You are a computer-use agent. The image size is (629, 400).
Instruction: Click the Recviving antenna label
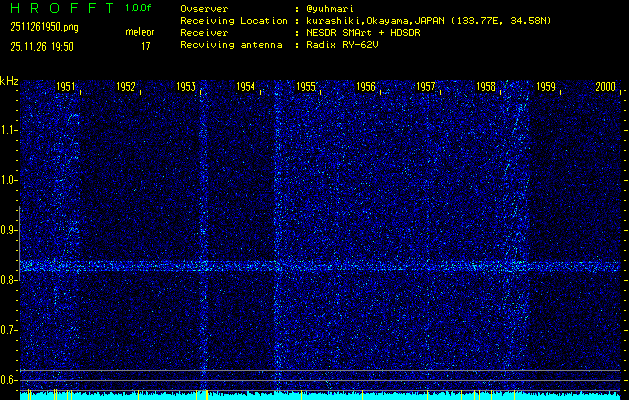coord(231,45)
